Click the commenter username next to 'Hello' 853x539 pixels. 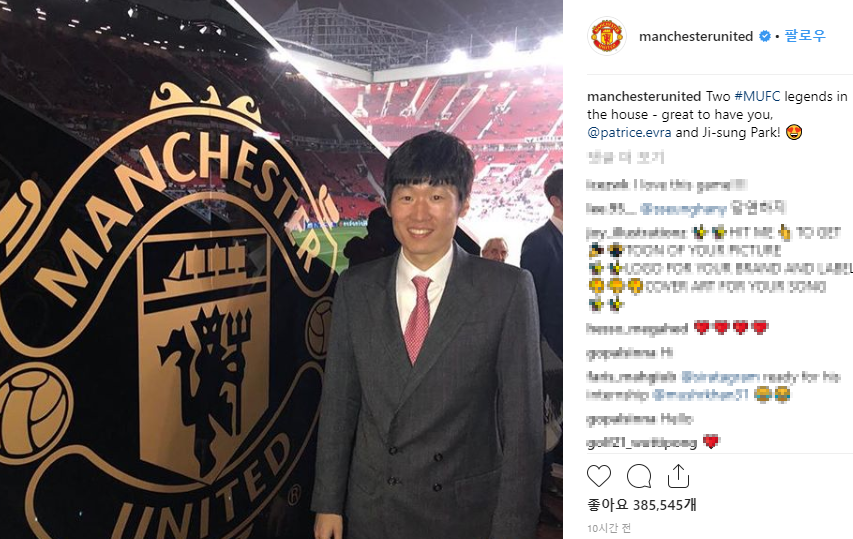(621, 419)
